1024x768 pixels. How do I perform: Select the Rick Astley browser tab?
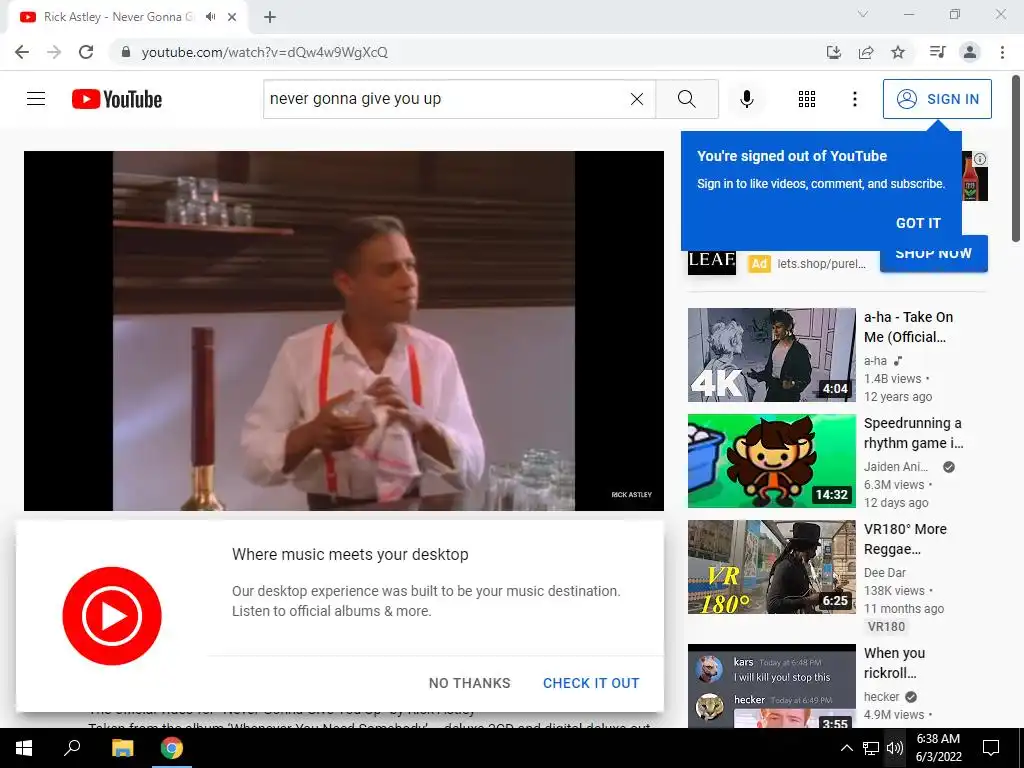point(128,17)
